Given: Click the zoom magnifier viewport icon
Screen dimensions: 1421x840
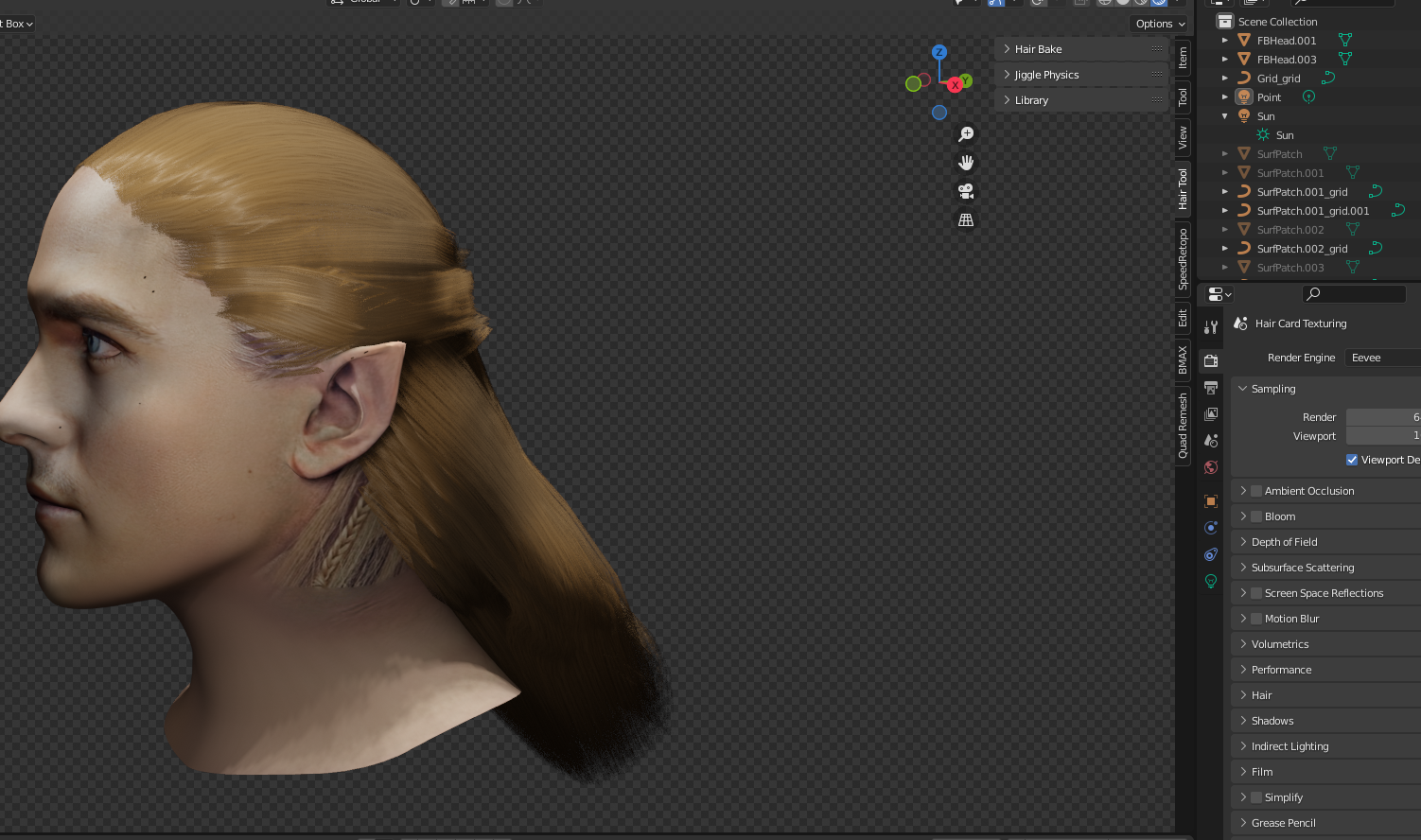Looking at the screenshot, I should pyautogui.click(x=966, y=134).
